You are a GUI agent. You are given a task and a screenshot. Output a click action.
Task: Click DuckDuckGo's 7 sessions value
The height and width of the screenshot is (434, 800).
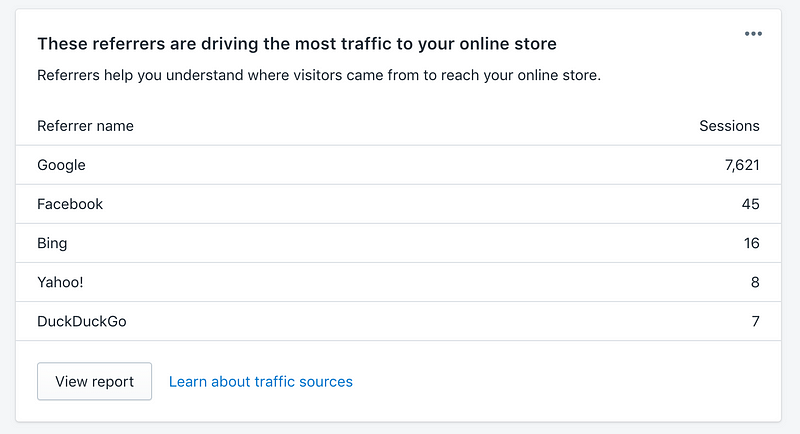click(756, 321)
